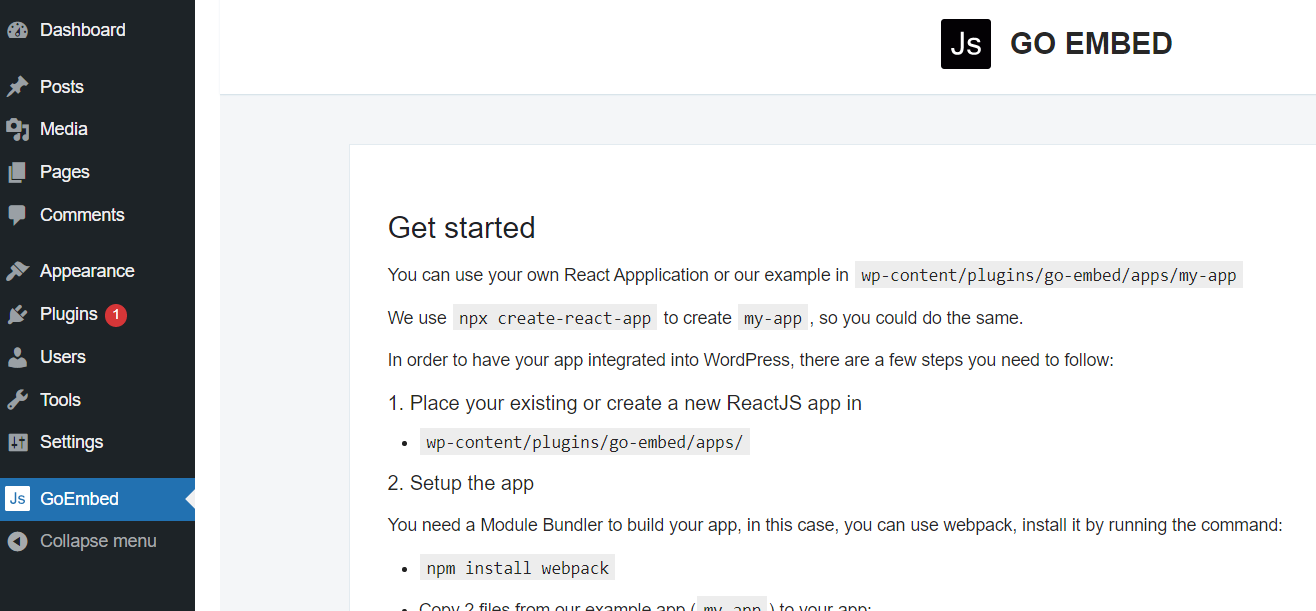This screenshot has width=1316, height=611.
Task: Click the Media library icon
Action: [x=17, y=129]
